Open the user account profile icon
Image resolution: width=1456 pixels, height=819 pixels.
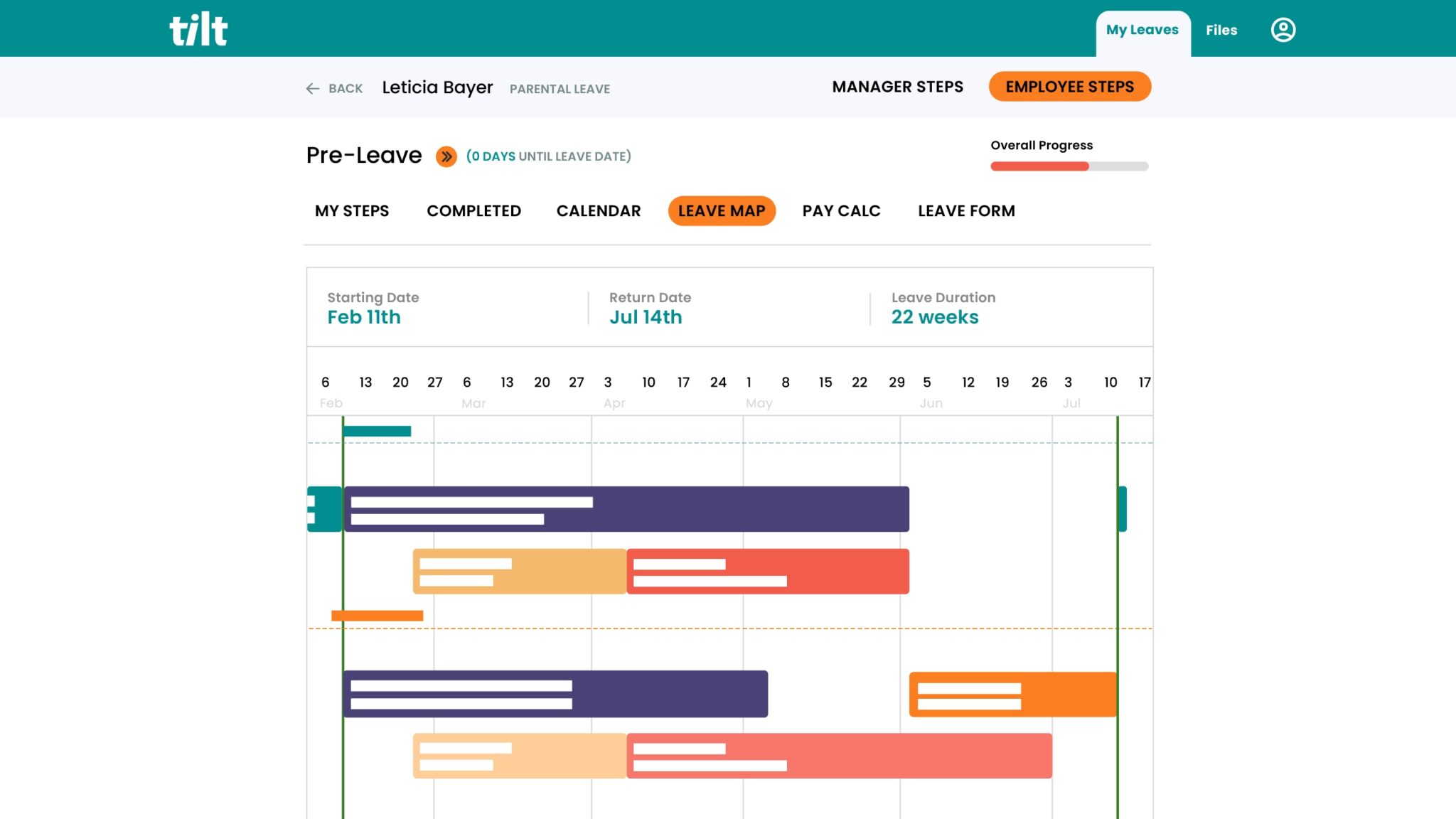[1283, 29]
